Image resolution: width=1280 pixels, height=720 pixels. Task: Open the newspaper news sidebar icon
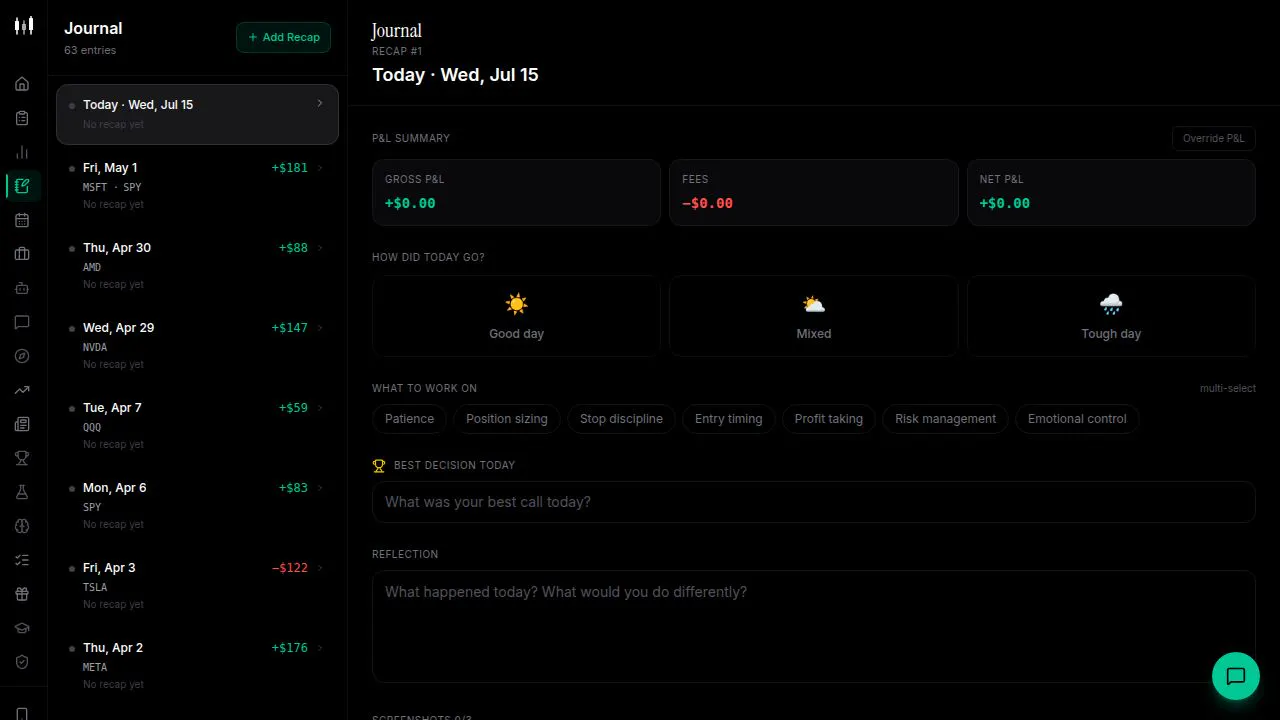coord(22,424)
